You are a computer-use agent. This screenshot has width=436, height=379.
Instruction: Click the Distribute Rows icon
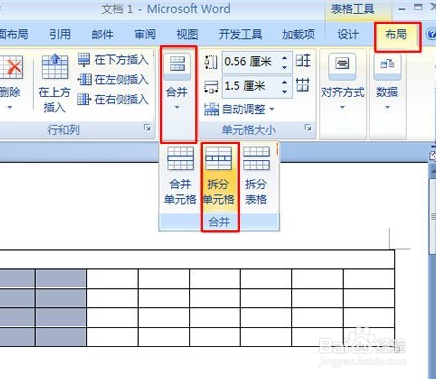tap(303, 61)
